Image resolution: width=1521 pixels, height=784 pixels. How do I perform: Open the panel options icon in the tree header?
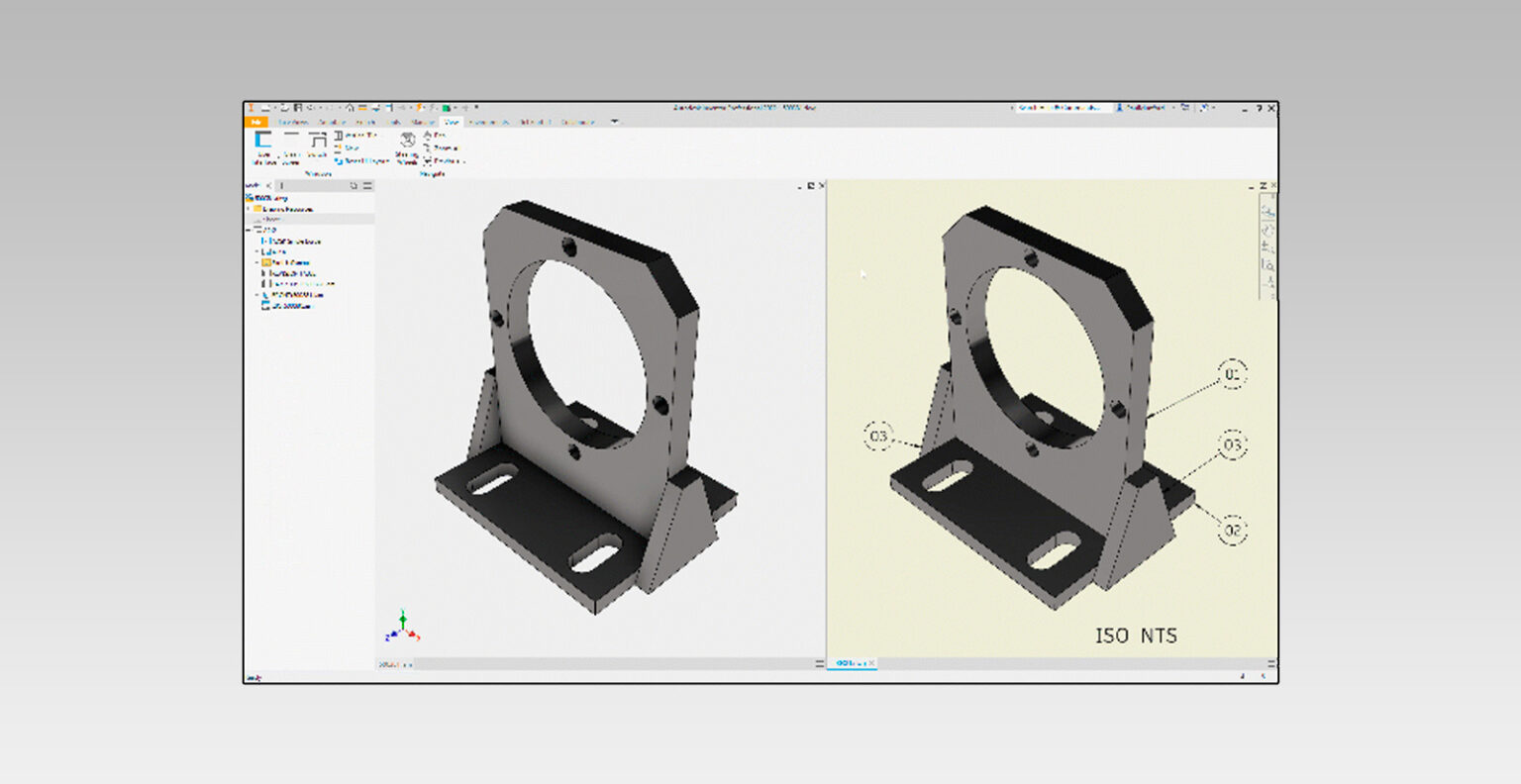pyautogui.click(x=366, y=185)
